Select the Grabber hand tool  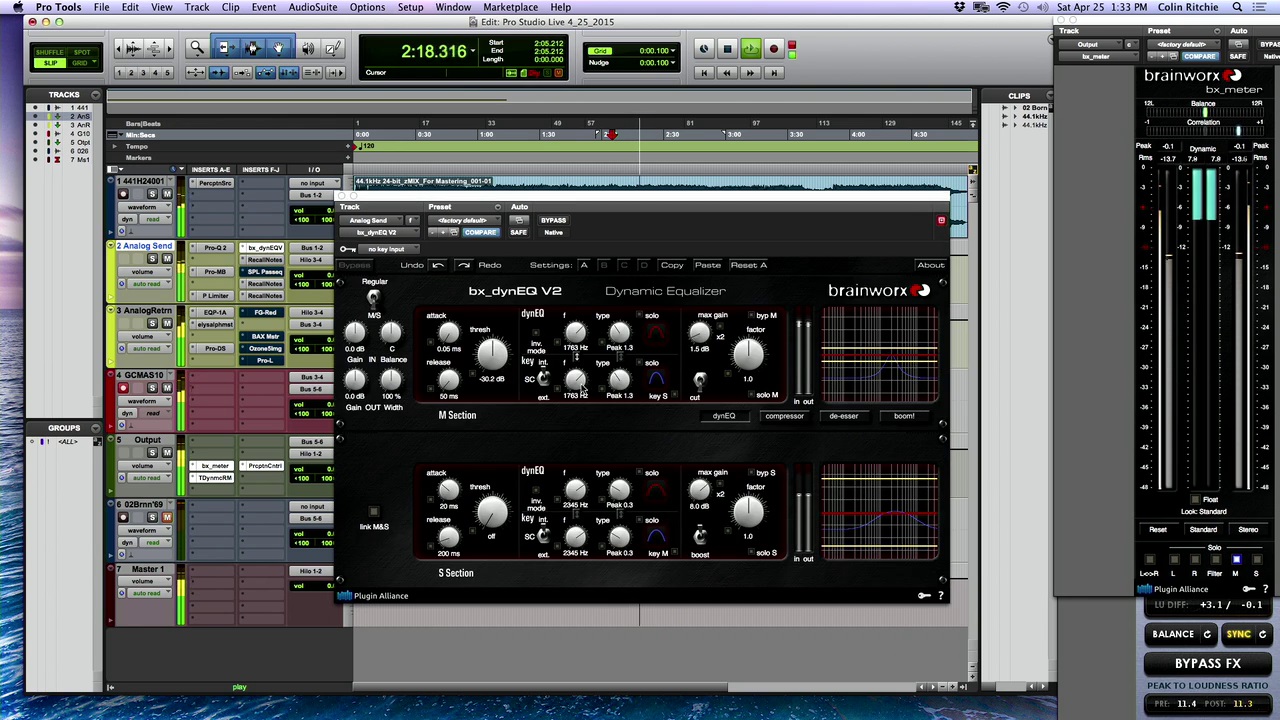279,48
